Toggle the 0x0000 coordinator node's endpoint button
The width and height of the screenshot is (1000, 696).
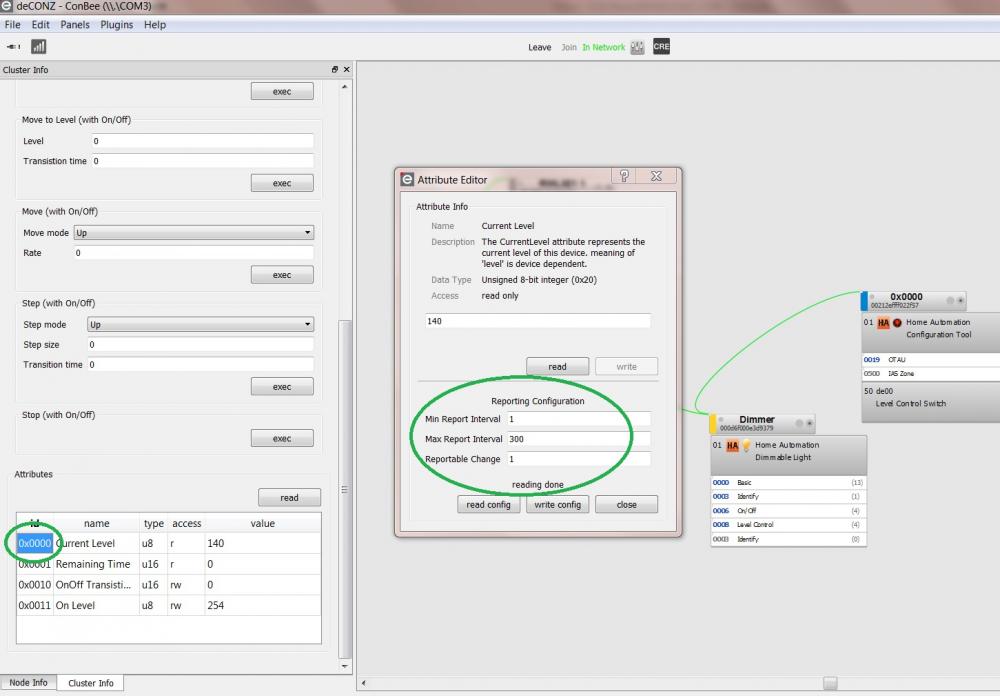[x=960, y=300]
